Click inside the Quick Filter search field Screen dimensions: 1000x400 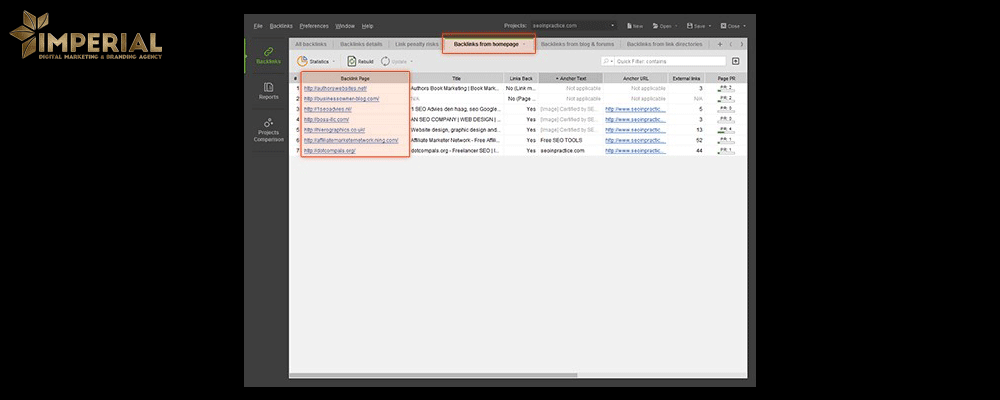click(670, 61)
